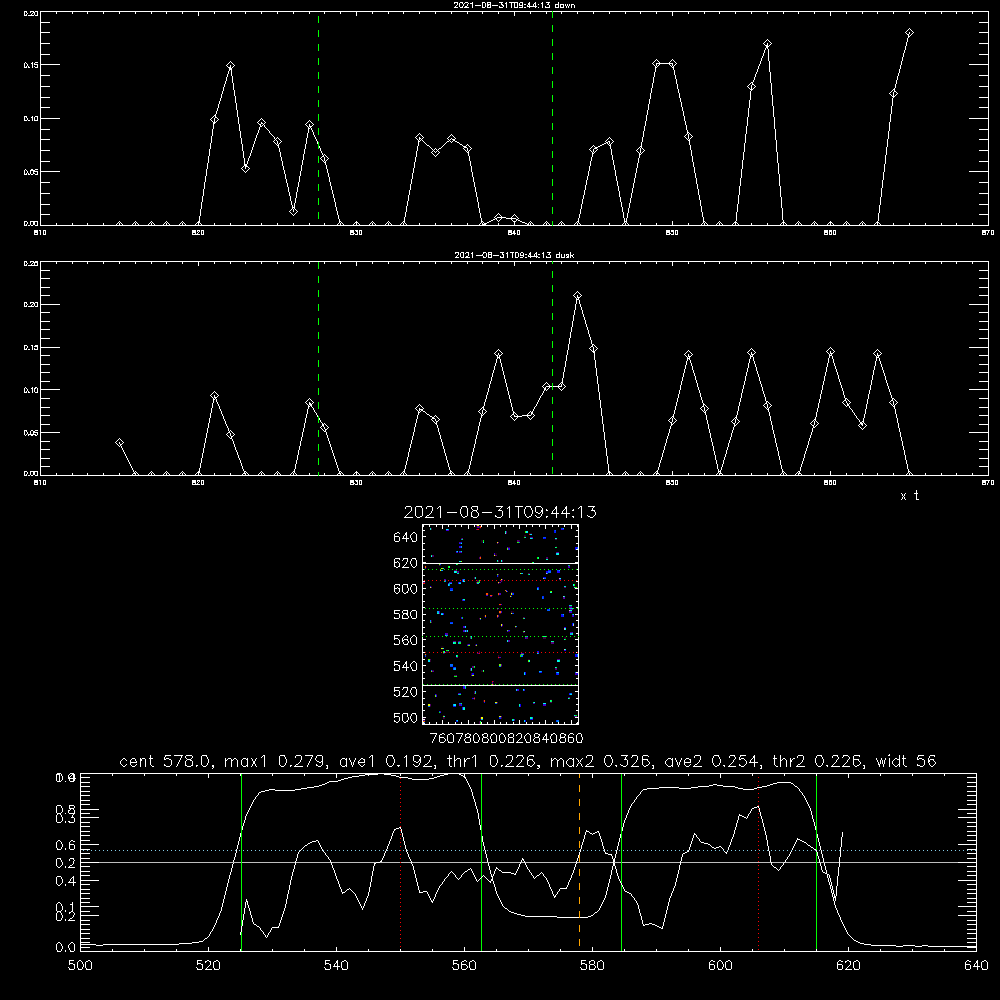Open the colored scatter image panel
1000x1000 pixels.
pos(501,624)
